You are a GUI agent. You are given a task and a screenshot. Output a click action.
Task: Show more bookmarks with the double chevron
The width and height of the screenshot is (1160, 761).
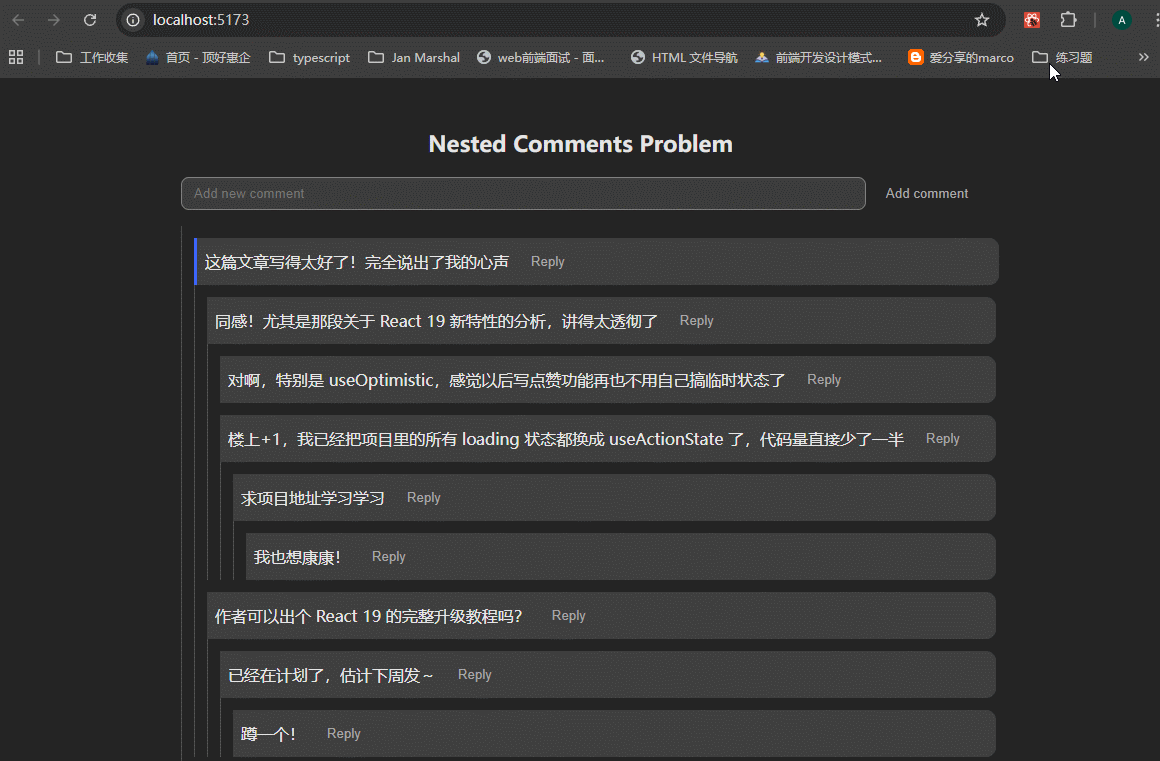[x=1144, y=57]
